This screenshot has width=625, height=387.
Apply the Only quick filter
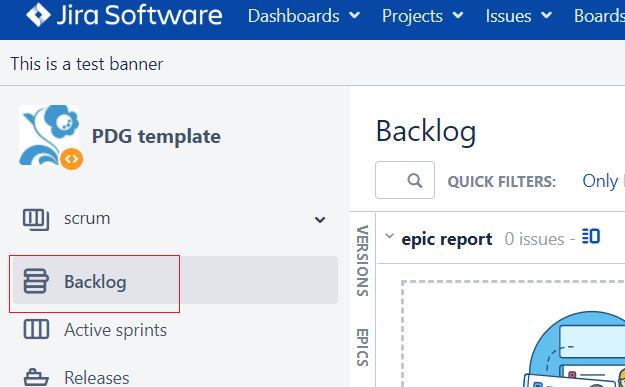[600, 181]
